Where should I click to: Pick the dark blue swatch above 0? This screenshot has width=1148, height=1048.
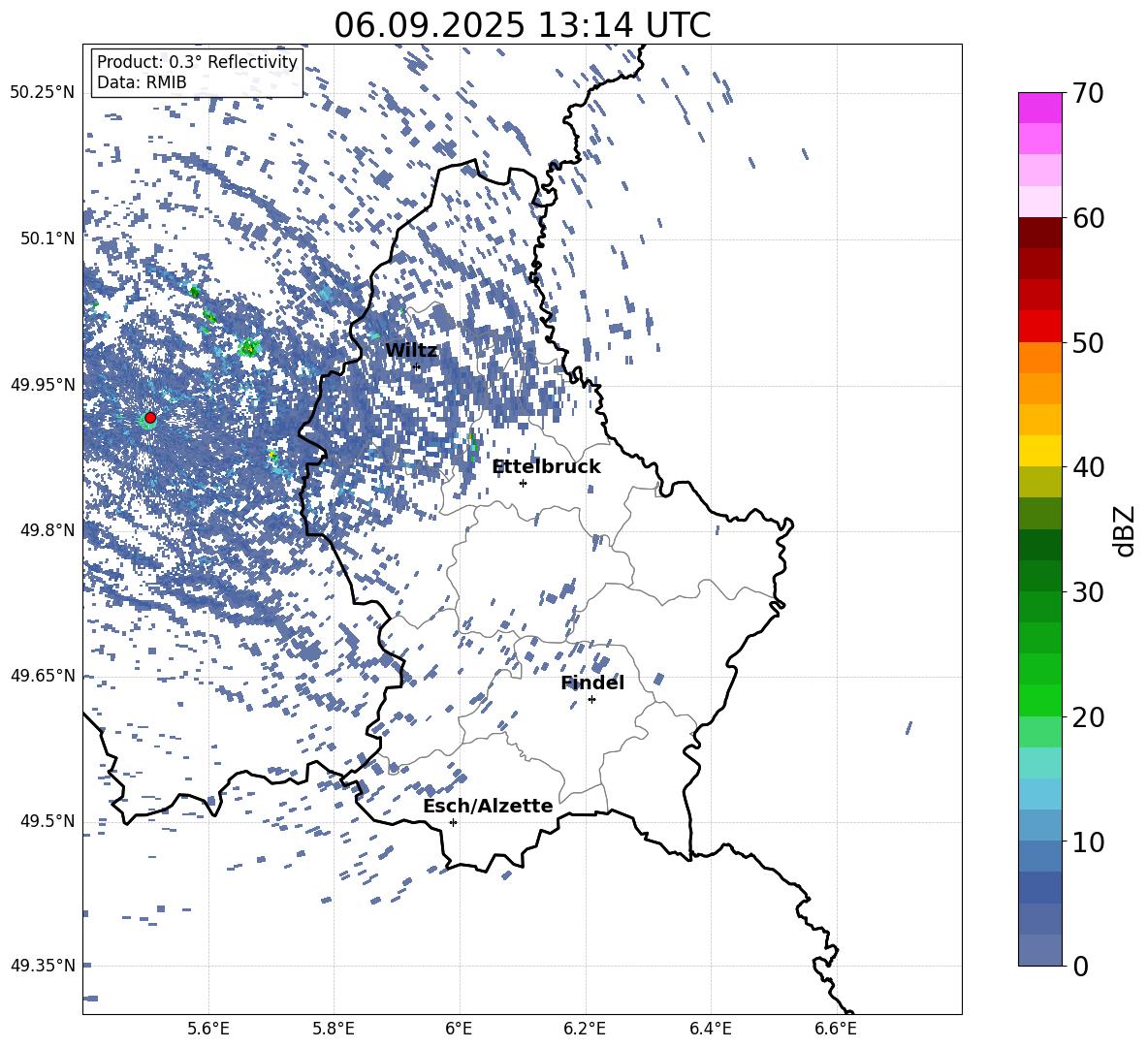1039,887
